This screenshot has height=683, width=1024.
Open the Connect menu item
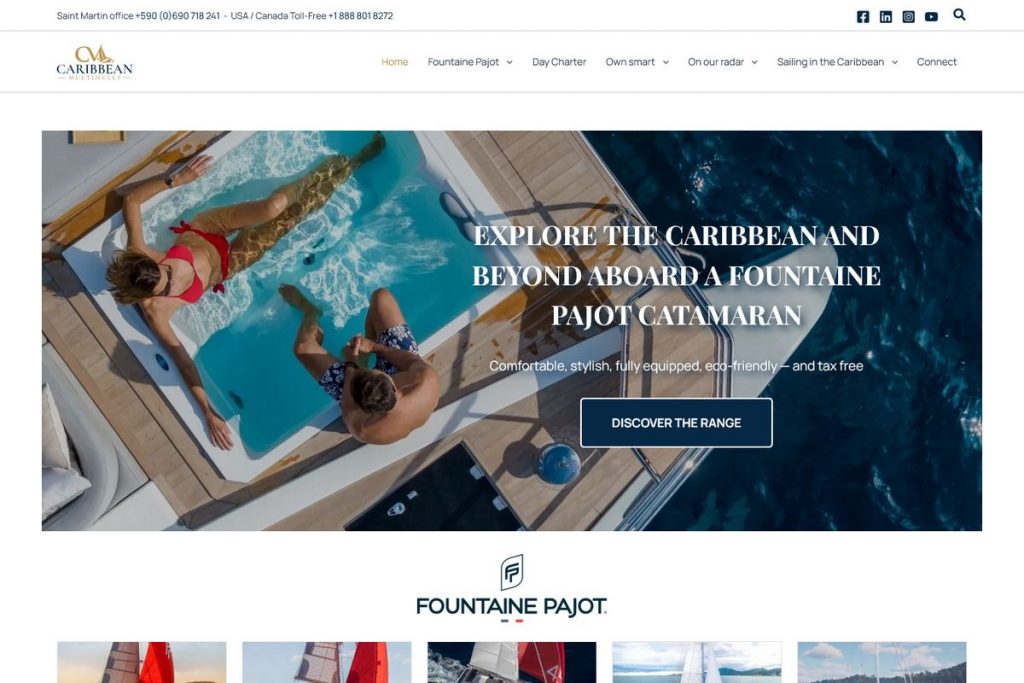936,62
